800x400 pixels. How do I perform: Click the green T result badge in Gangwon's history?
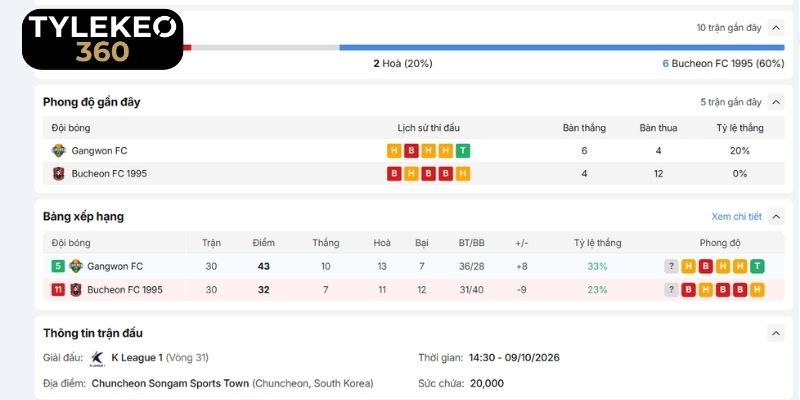463,151
